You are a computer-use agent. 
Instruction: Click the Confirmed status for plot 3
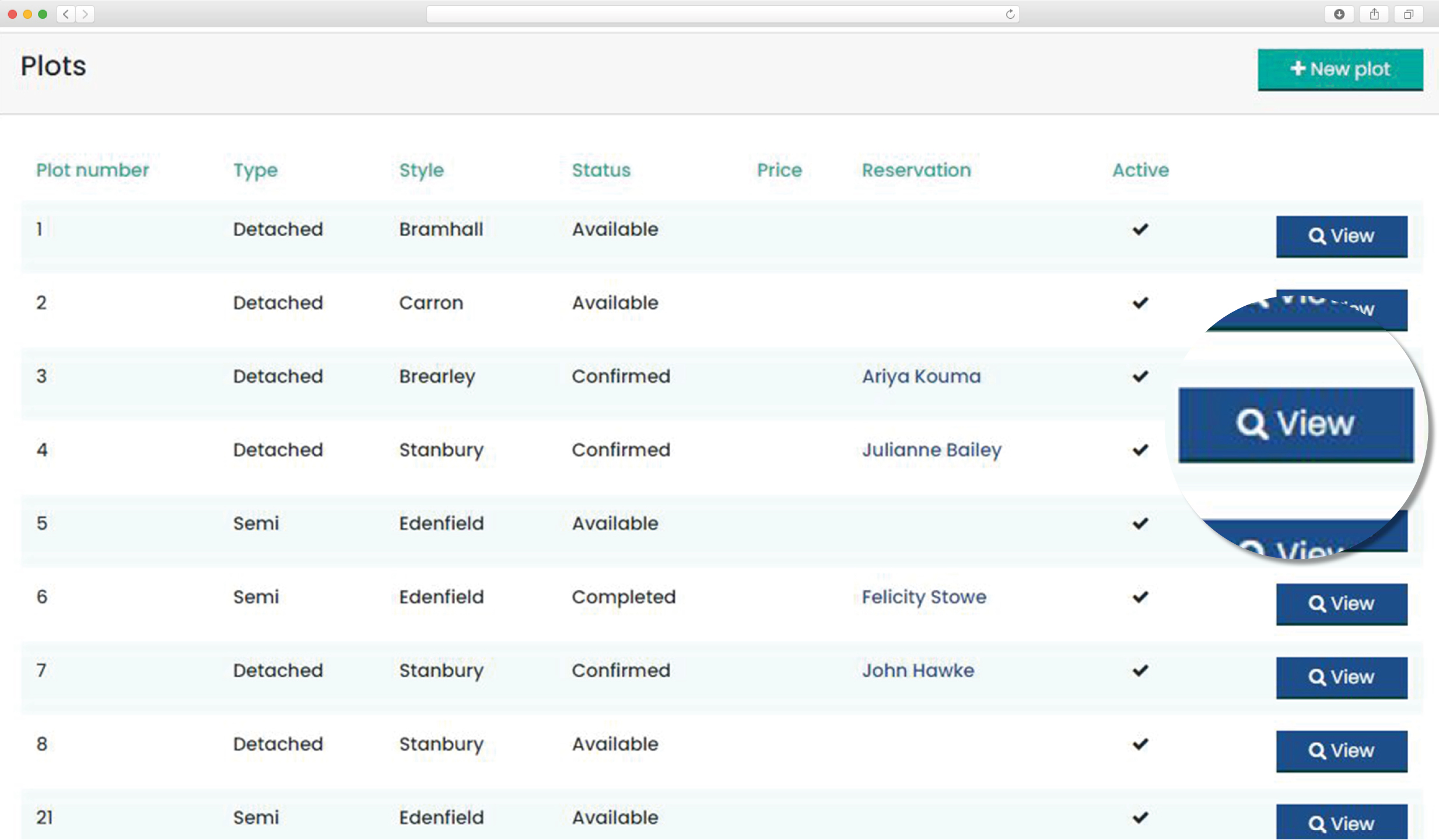(621, 376)
